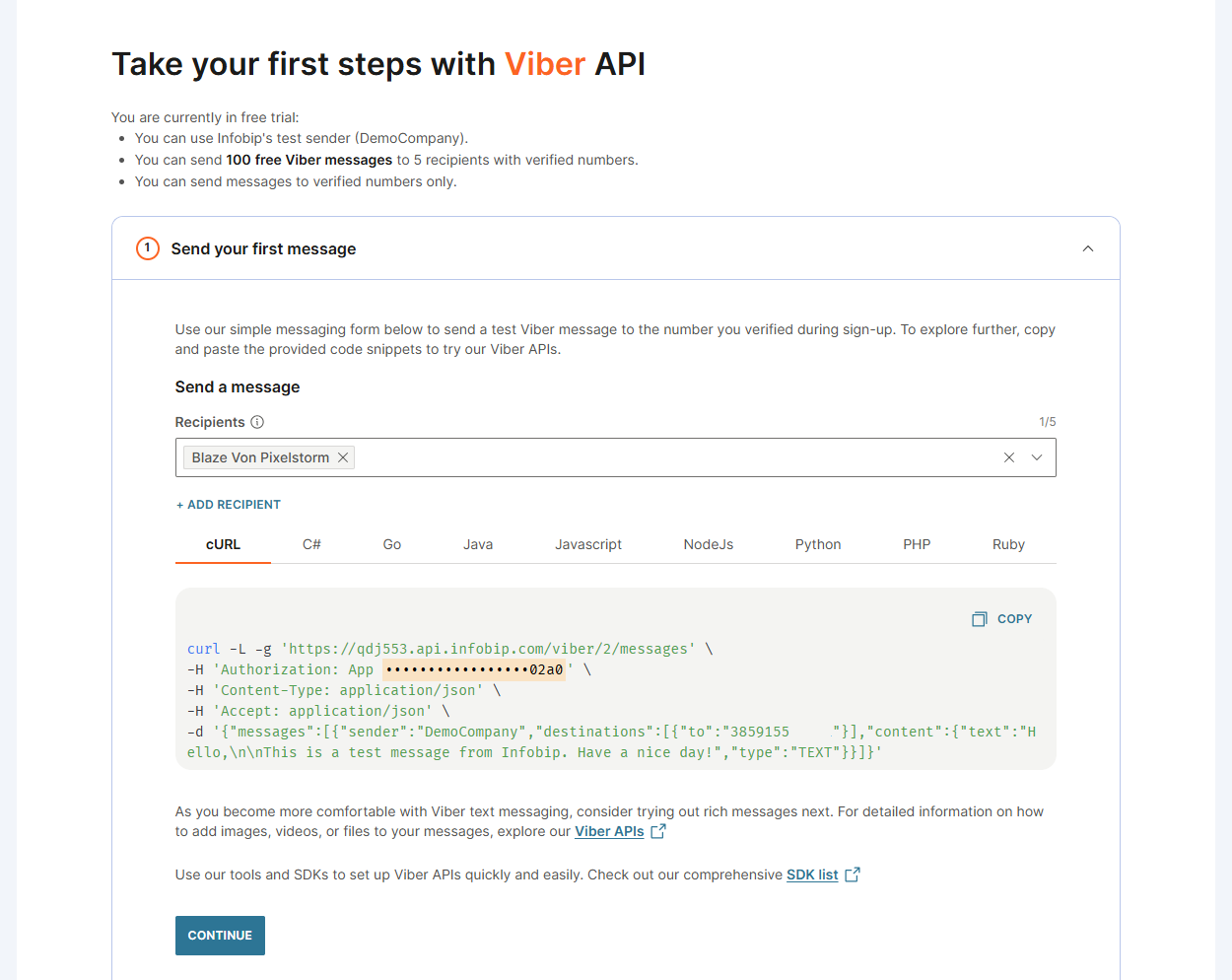The image size is (1232, 980).
Task: Switch to the Go tab
Action: 392,544
